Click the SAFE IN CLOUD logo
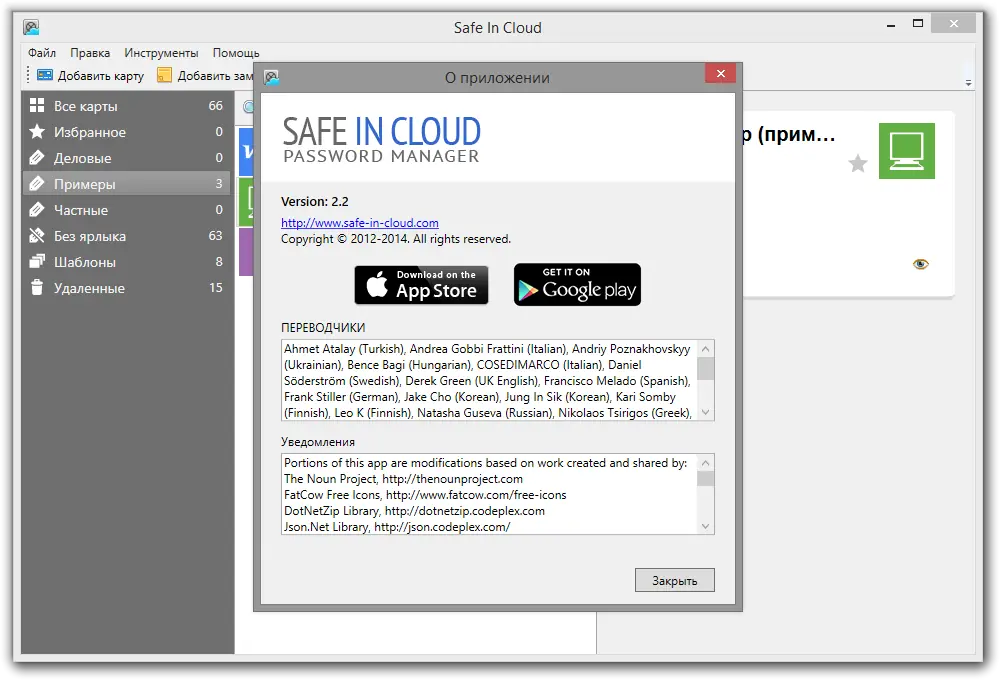 point(381,140)
